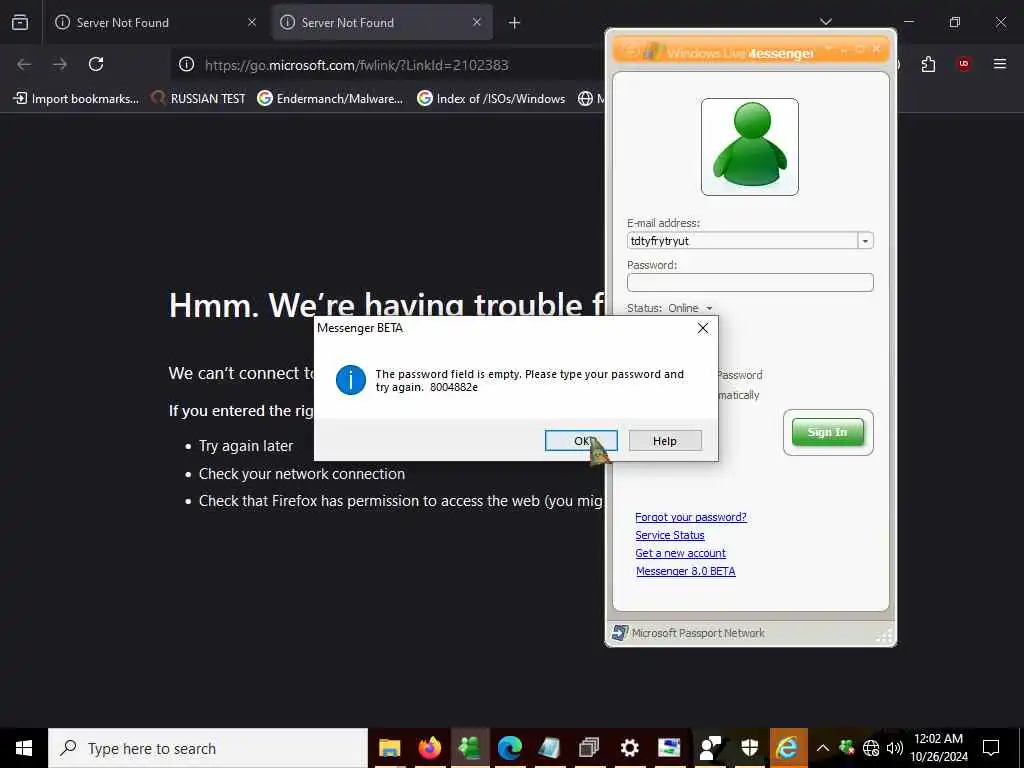Open the Index of /ISOs/Windows bookmark
Image resolution: width=1024 pixels, height=768 pixels.
(x=491, y=99)
